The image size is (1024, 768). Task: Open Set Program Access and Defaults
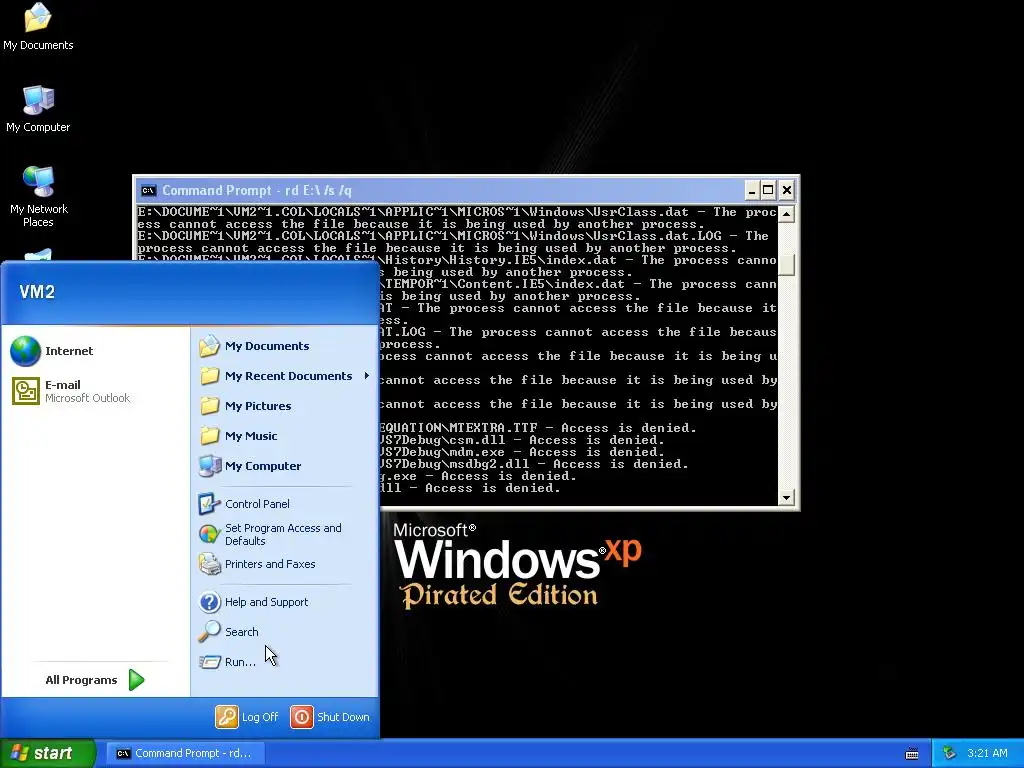click(x=270, y=534)
